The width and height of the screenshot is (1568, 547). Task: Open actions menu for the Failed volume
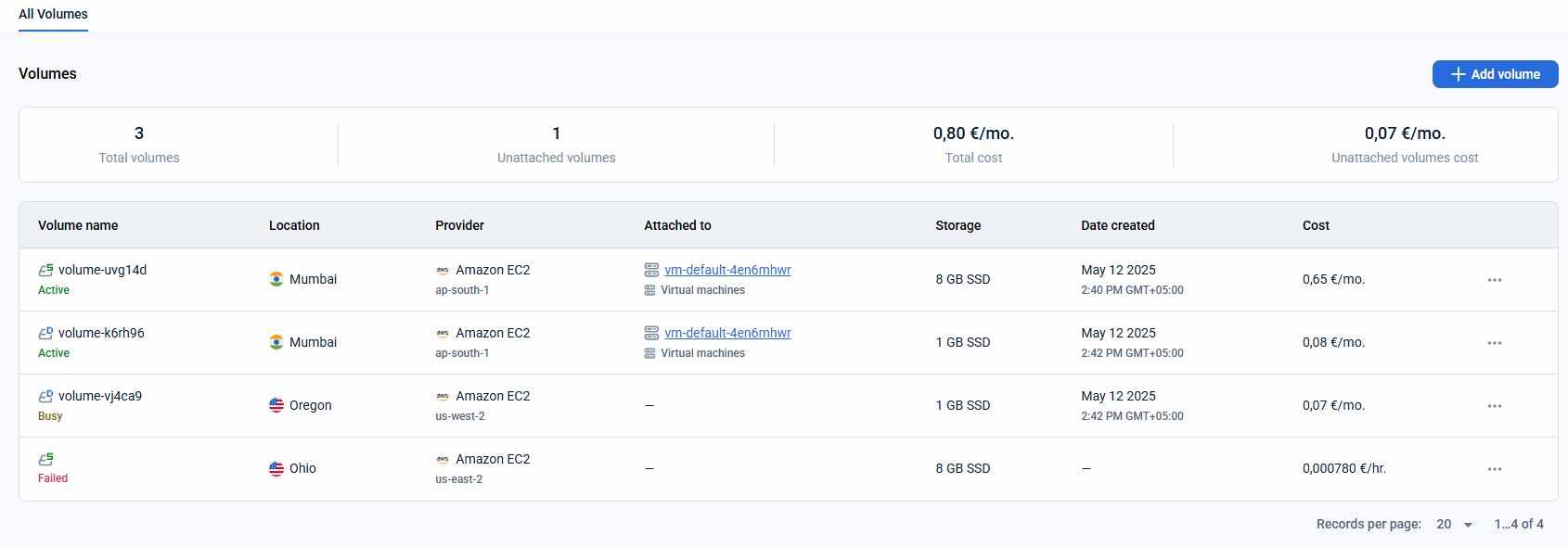click(x=1494, y=469)
